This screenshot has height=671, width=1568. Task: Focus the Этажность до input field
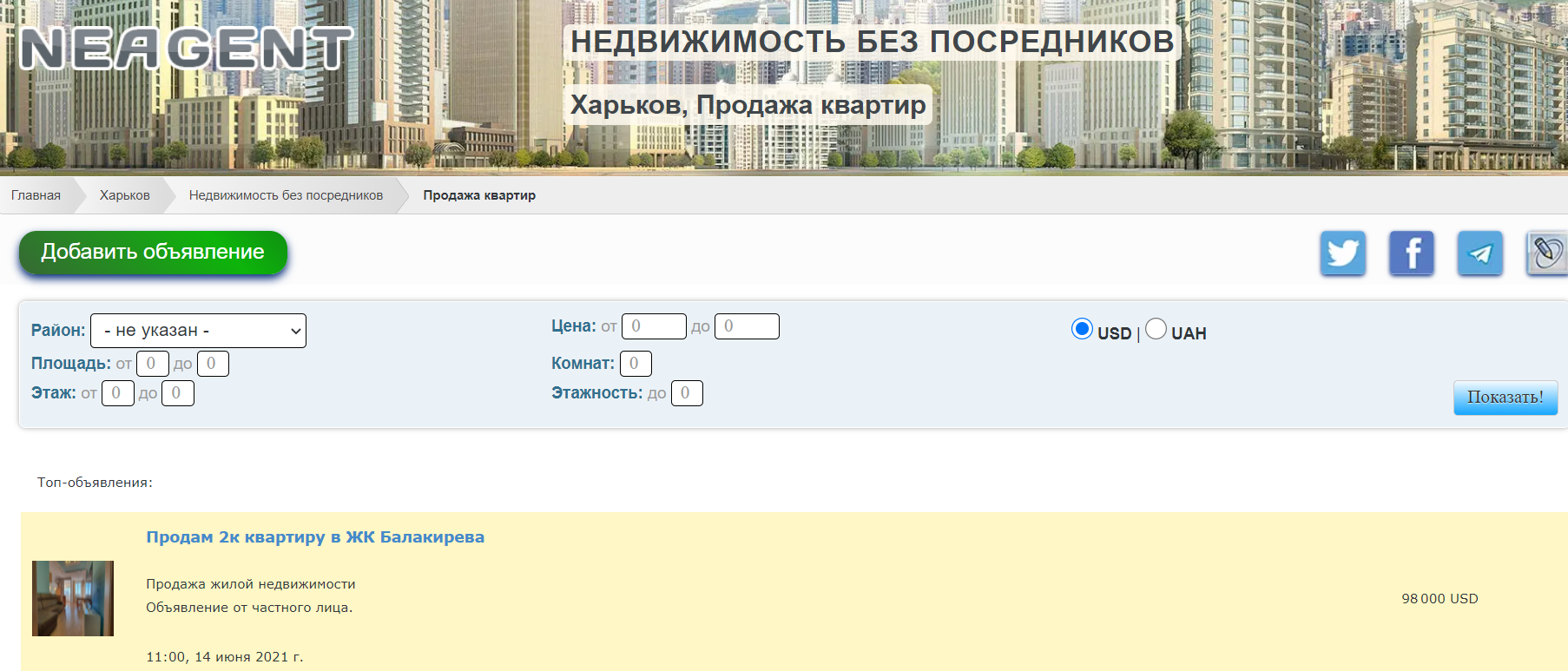tap(687, 393)
